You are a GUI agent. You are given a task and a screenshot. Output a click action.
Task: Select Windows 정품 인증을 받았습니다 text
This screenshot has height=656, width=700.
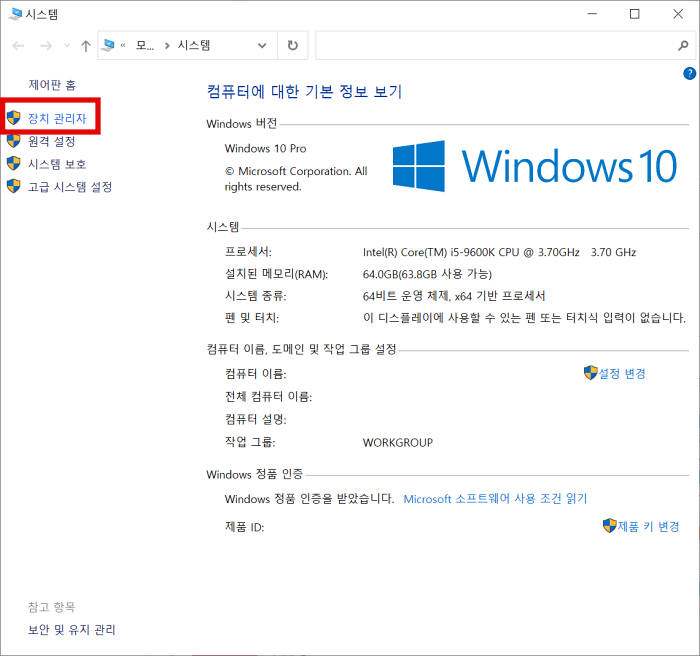coord(309,499)
